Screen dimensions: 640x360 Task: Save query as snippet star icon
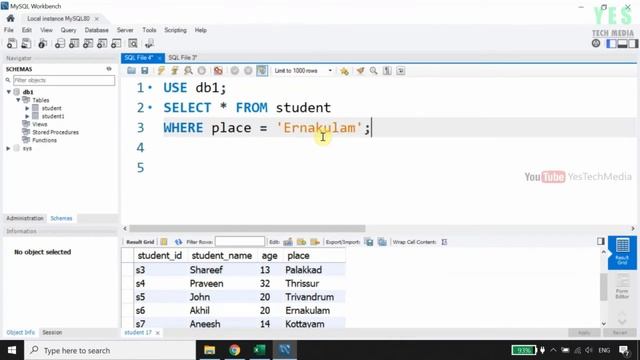(x=344, y=71)
